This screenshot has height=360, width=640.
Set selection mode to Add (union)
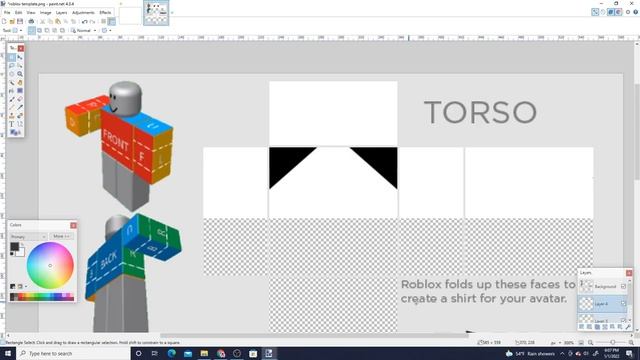[40, 30]
